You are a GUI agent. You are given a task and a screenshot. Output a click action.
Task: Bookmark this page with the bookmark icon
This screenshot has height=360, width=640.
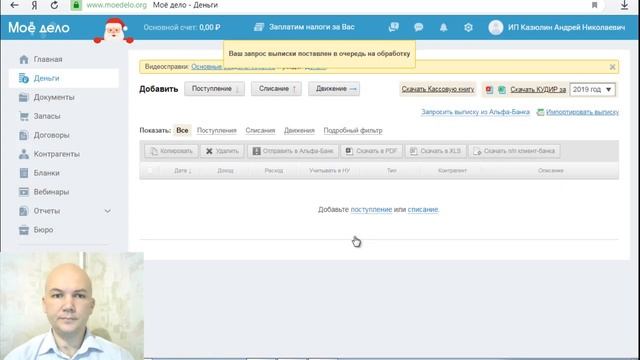coord(595,5)
